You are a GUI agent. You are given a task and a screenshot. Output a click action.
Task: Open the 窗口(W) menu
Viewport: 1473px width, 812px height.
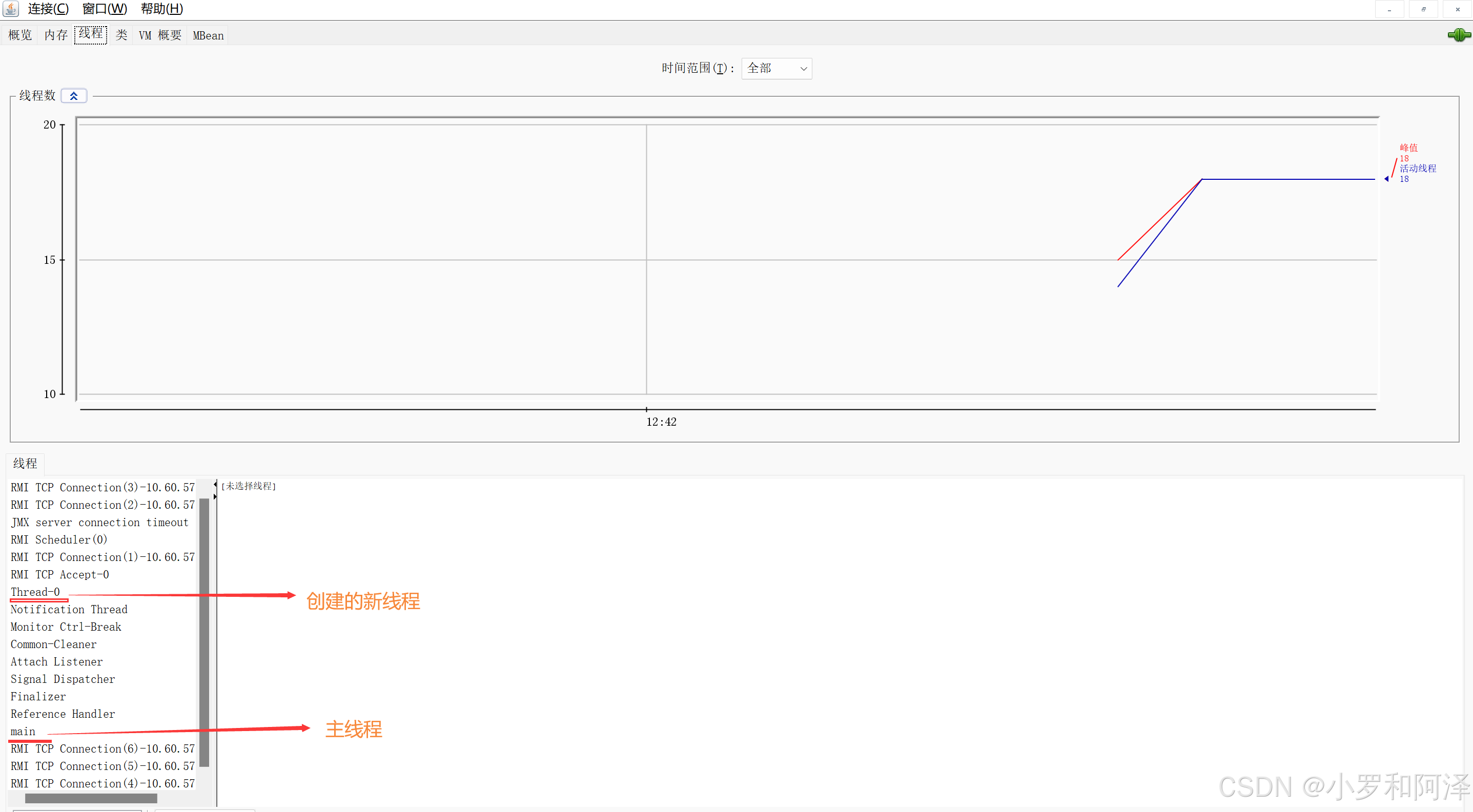coord(105,9)
